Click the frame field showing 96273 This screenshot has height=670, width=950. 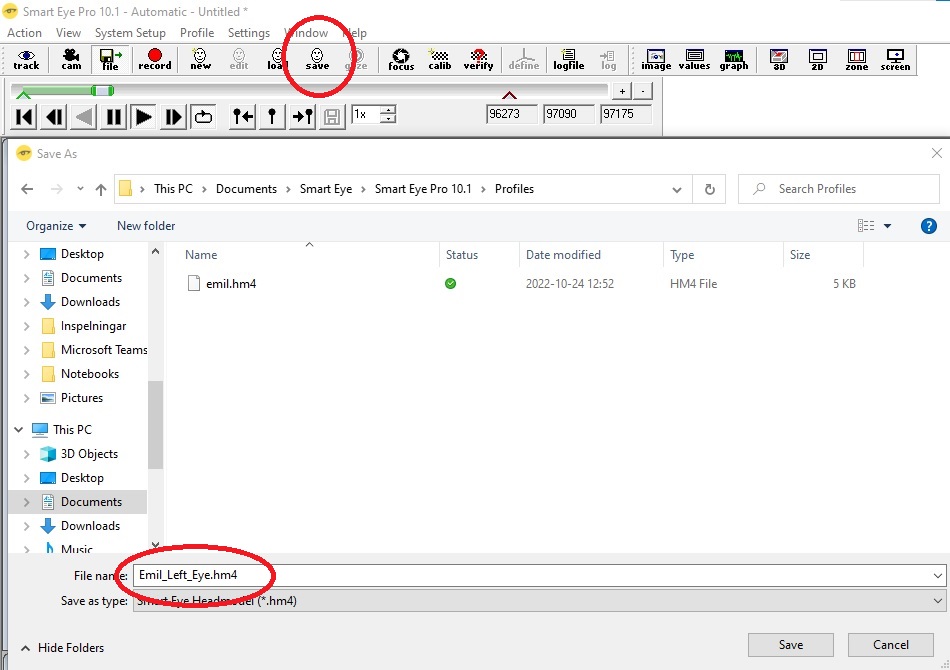[x=511, y=114]
